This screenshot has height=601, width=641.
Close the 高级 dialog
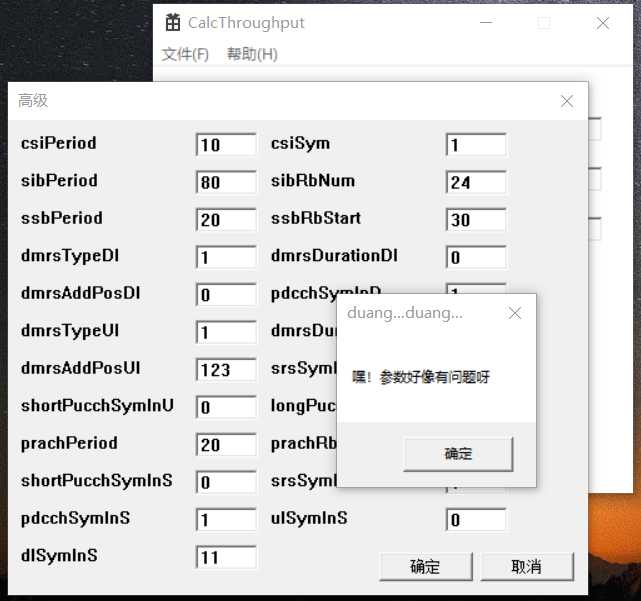pyautogui.click(x=567, y=101)
